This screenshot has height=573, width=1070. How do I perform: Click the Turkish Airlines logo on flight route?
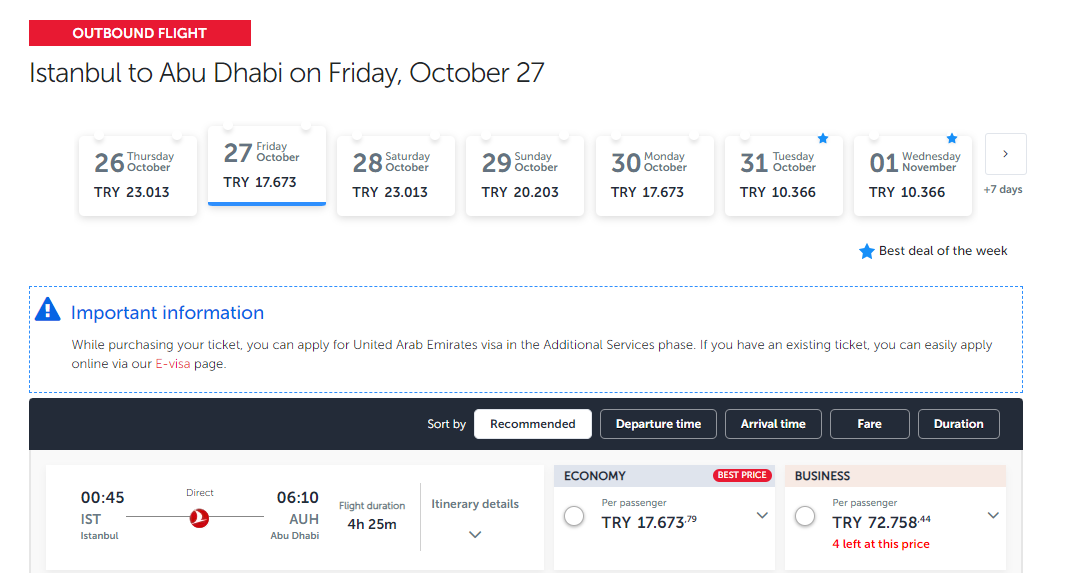click(199, 517)
